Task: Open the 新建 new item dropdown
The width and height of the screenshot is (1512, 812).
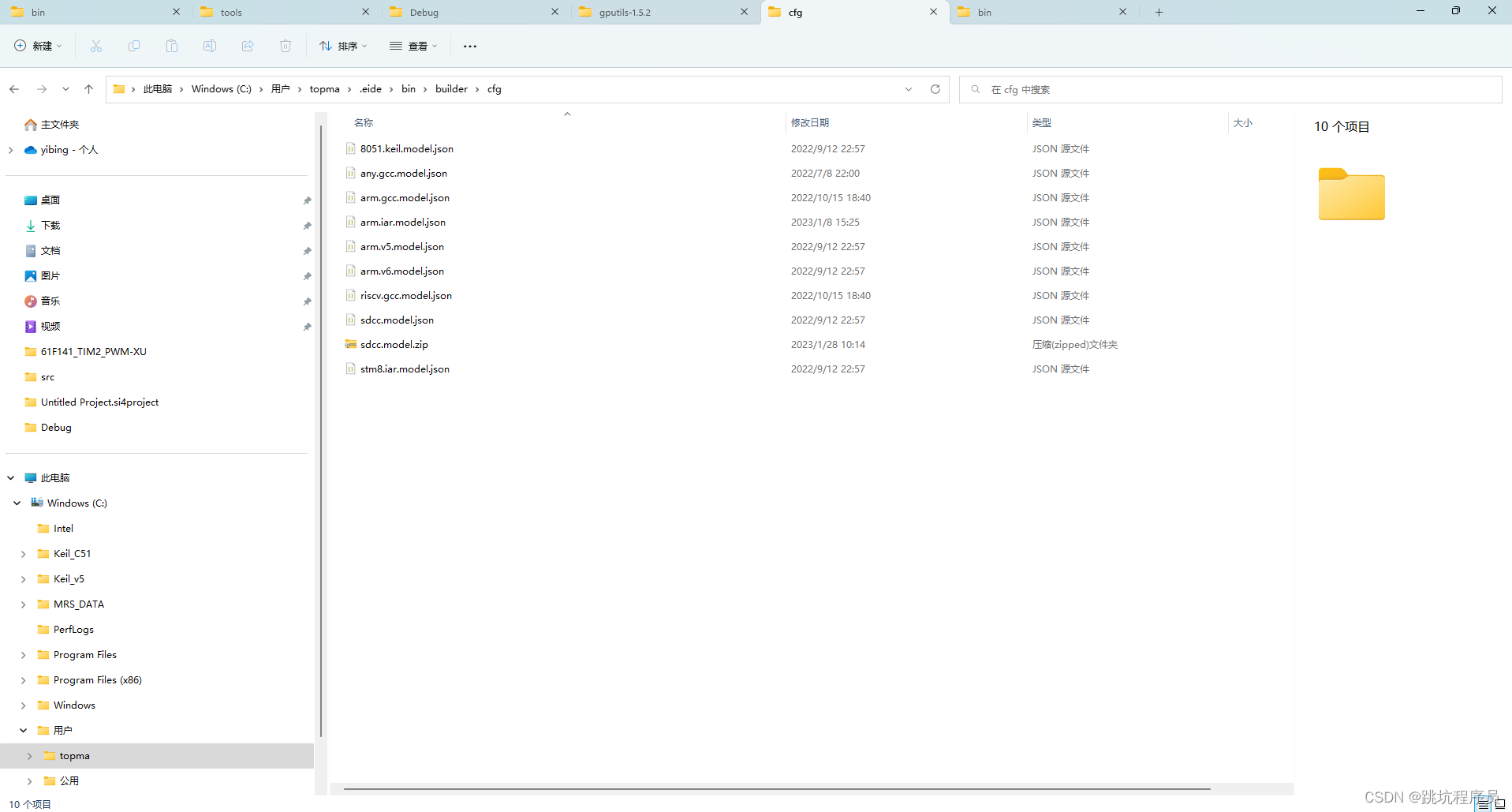Action: coord(38,46)
